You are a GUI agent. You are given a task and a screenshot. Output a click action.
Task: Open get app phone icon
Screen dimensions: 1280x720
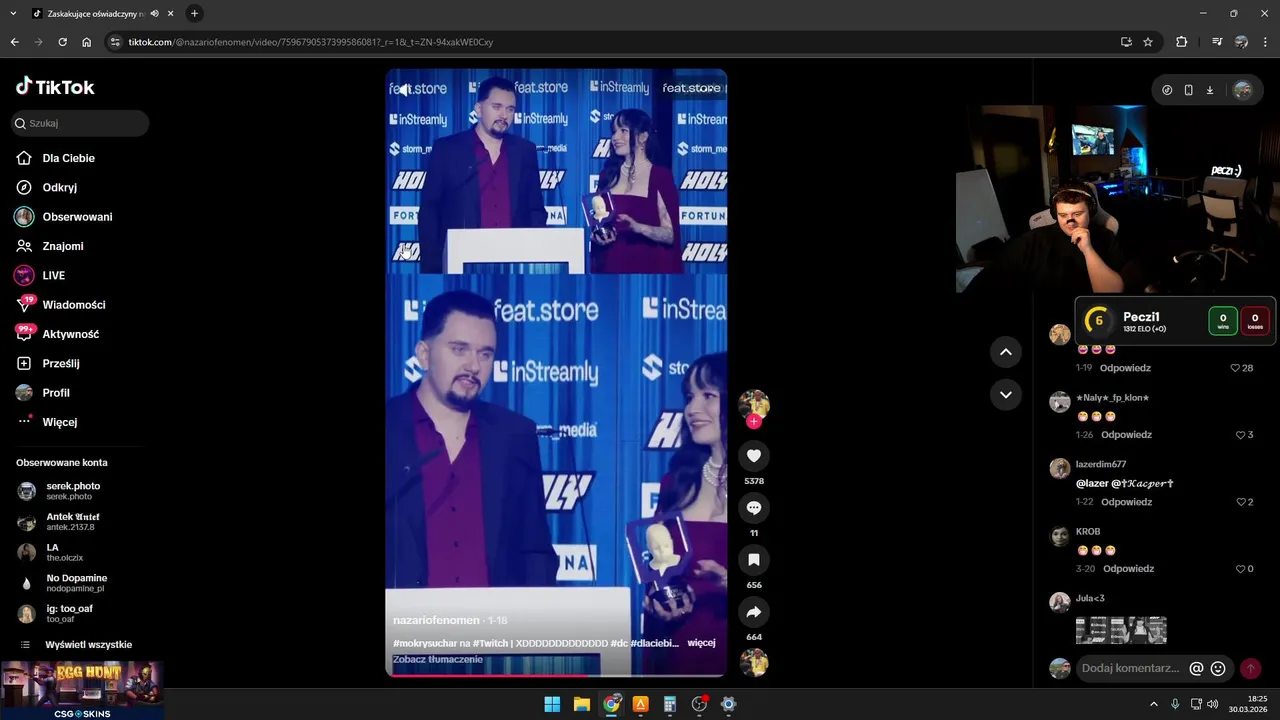(x=1188, y=90)
